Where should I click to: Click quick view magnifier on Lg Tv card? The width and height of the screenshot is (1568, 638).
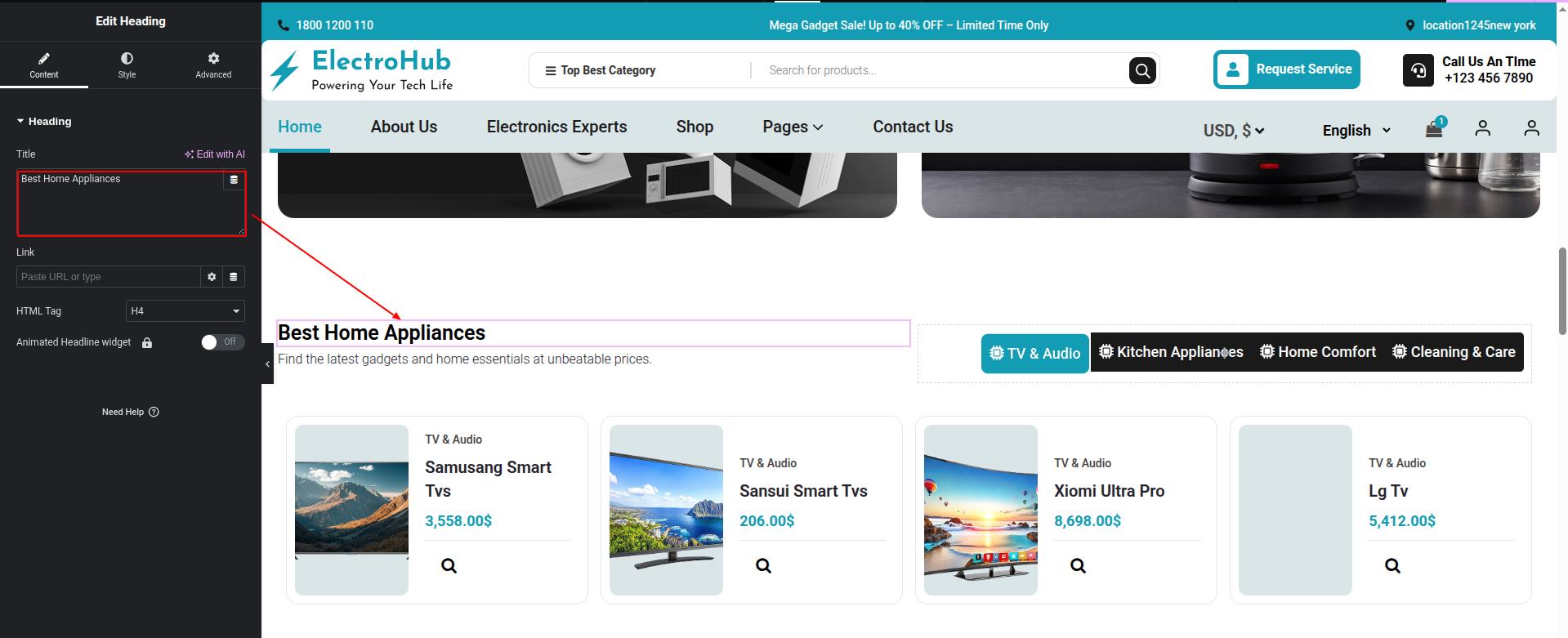coord(1392,565)
